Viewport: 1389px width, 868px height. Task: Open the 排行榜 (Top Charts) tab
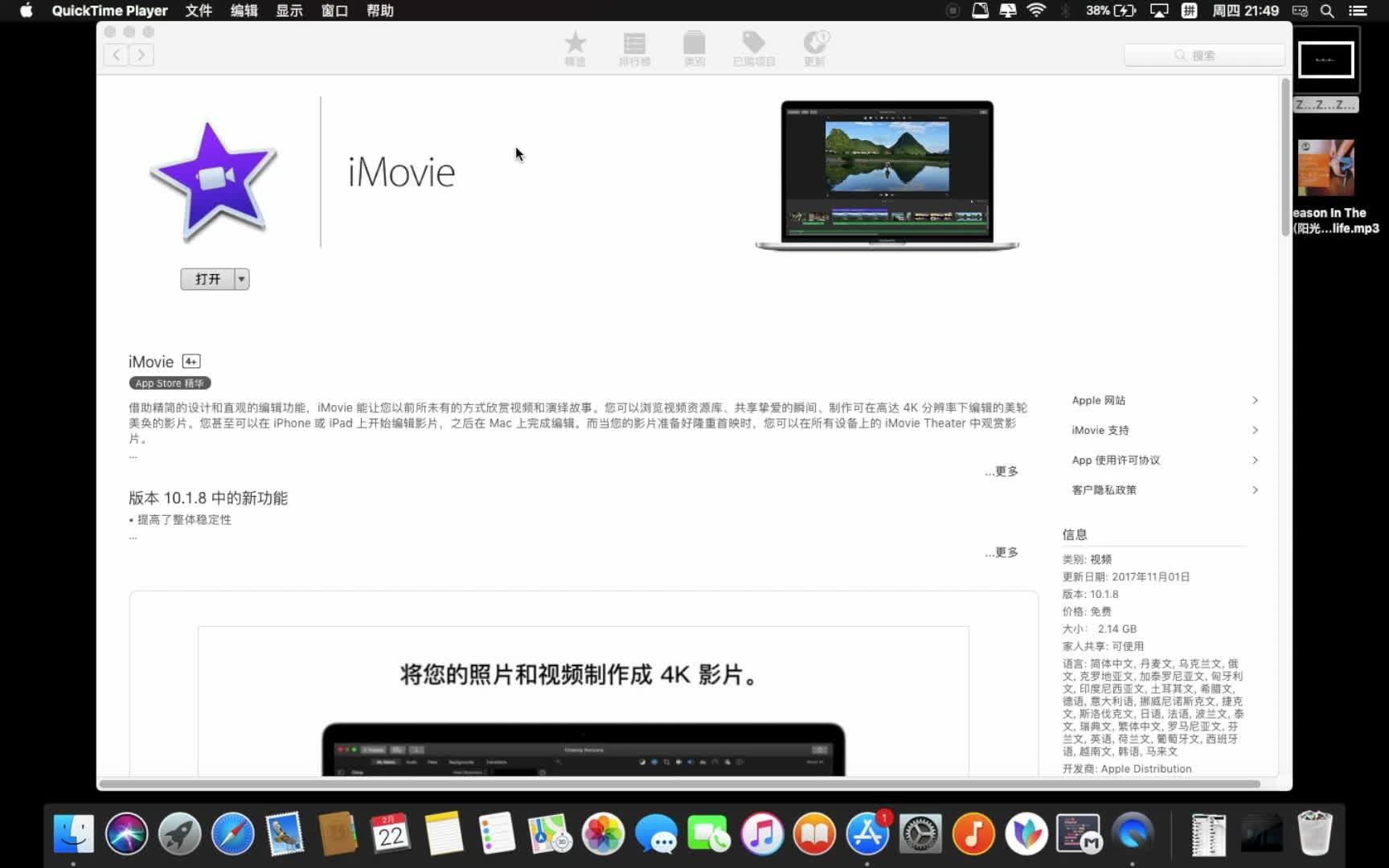[634, 48]
